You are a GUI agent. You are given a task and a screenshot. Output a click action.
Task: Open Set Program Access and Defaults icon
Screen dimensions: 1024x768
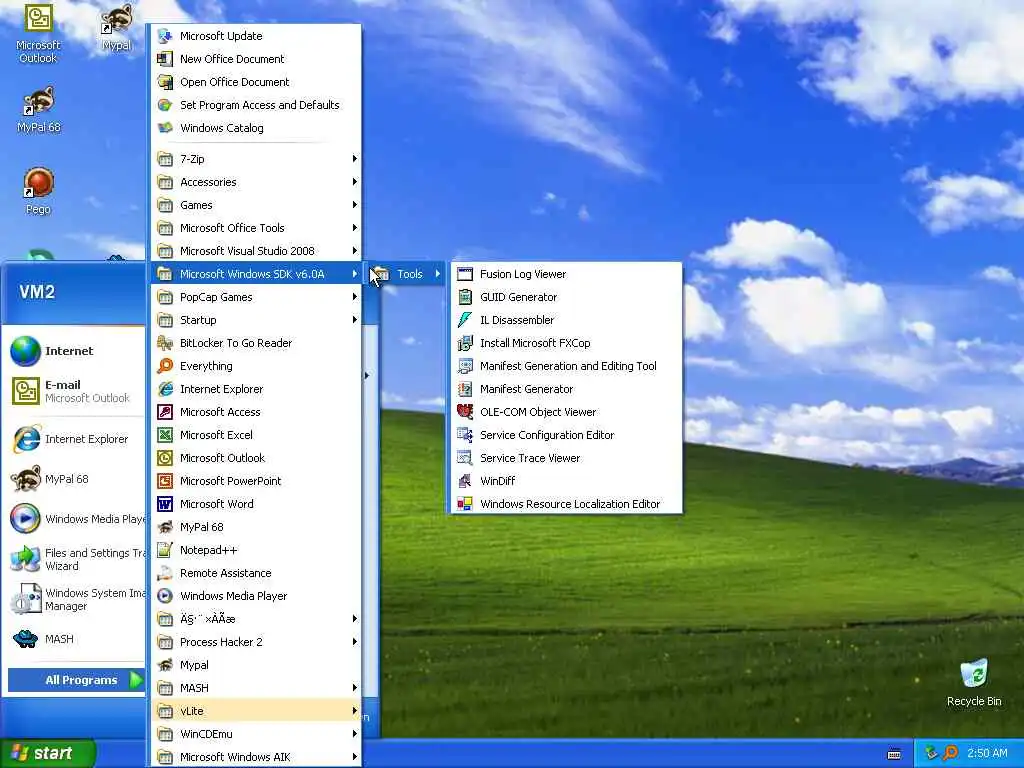(165, 105)
